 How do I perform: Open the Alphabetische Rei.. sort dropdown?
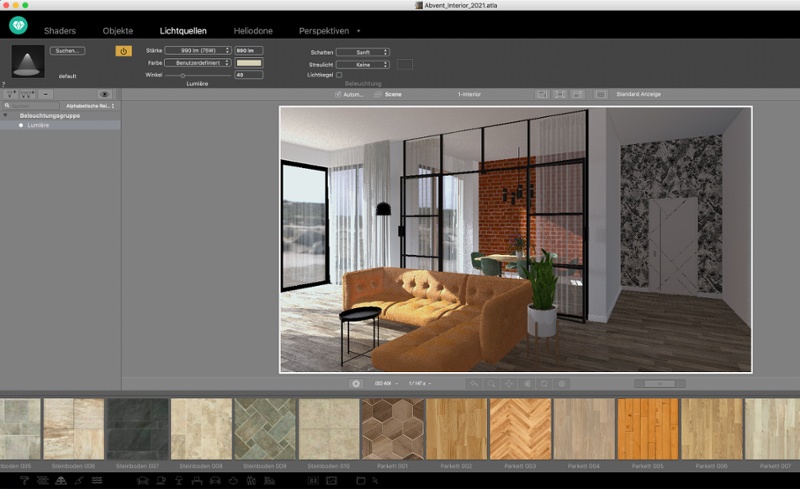tap(90, 106)
